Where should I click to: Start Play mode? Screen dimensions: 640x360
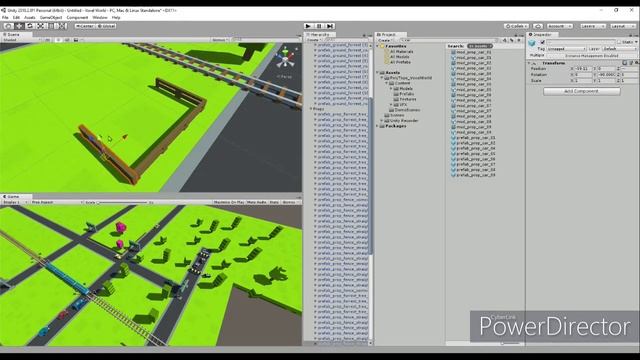tap(308, 26)
